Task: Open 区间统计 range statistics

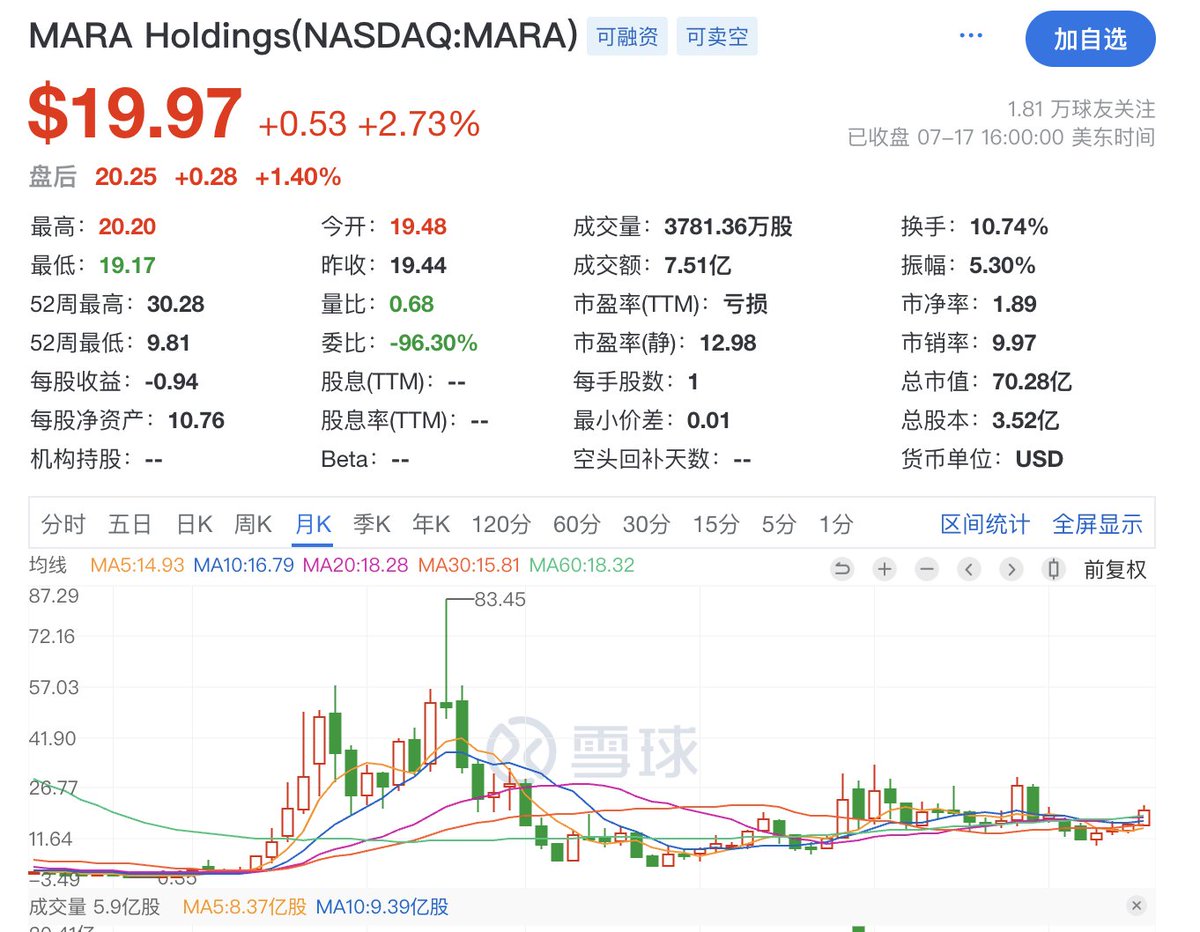Action: (x=985, y=524)
